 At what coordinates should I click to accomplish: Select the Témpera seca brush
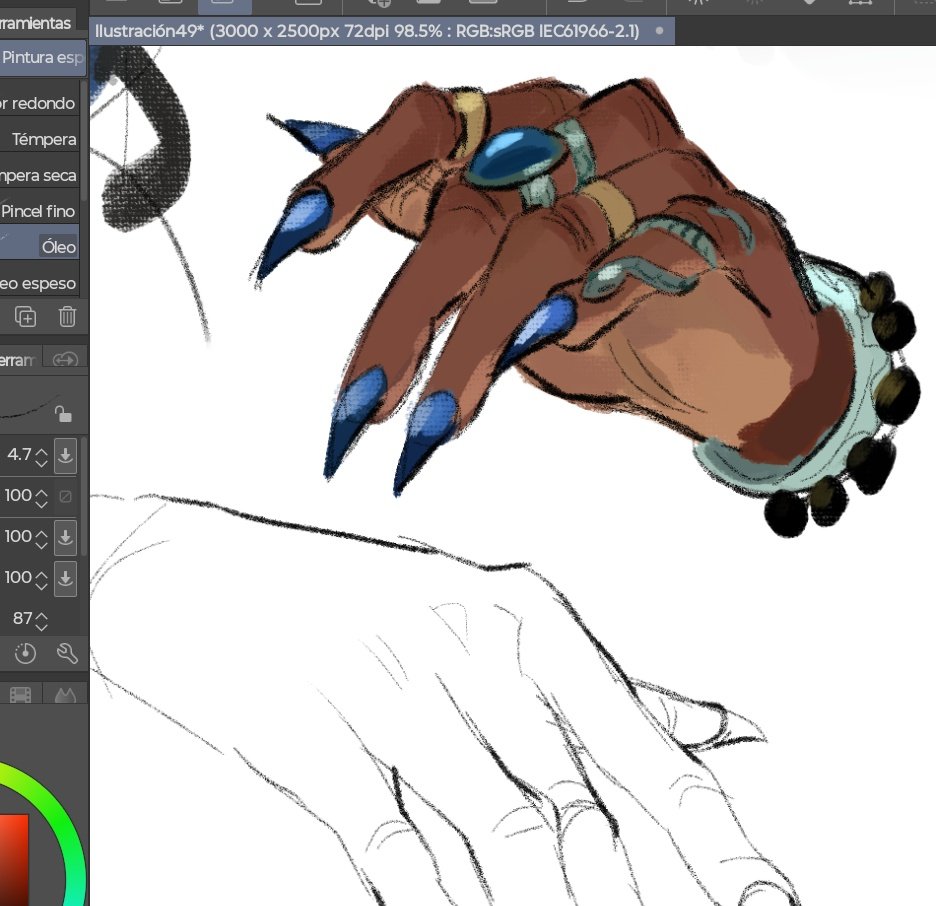[39, 175]
